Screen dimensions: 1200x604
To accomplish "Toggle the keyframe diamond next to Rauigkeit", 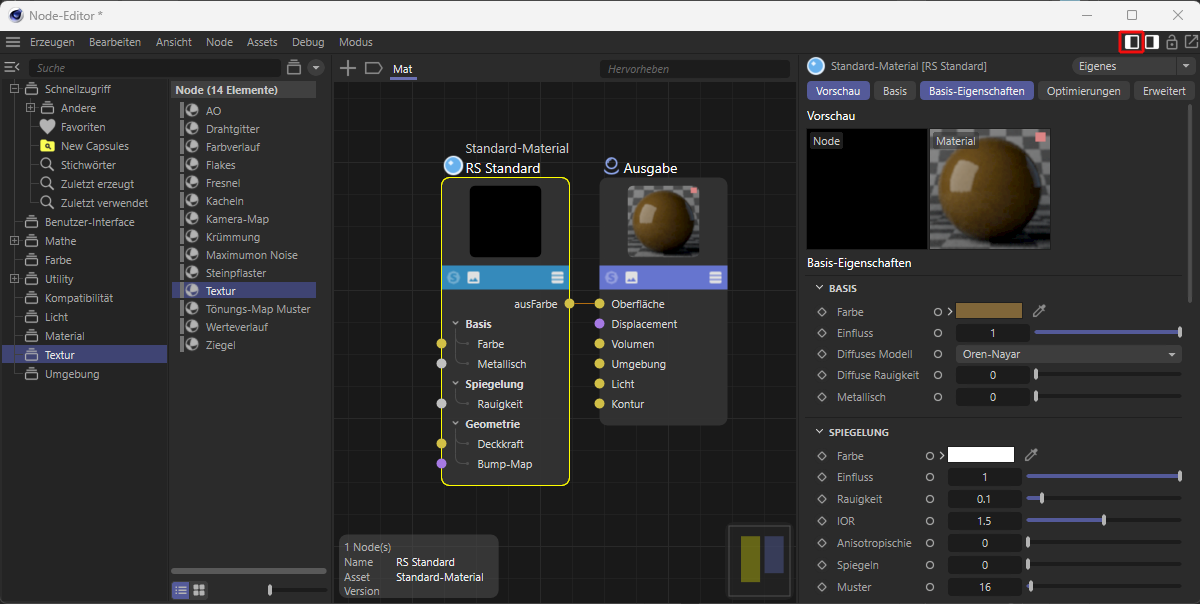I will (x=821, y=499).
